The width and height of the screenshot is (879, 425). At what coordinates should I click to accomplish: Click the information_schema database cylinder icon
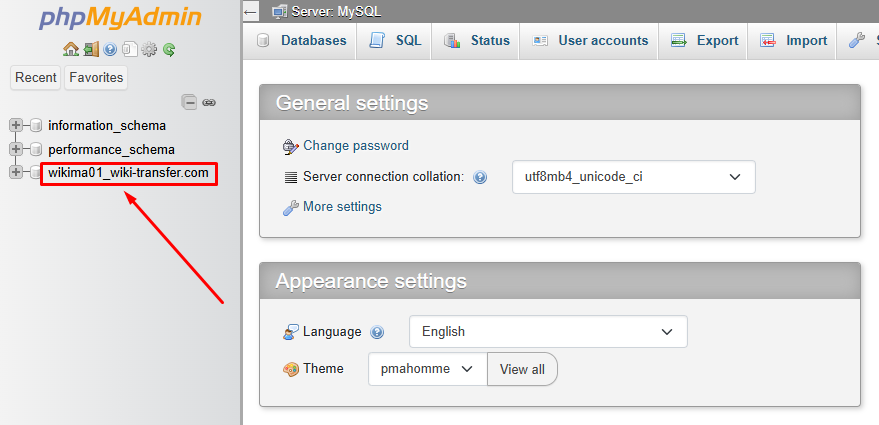click(36, 126)
